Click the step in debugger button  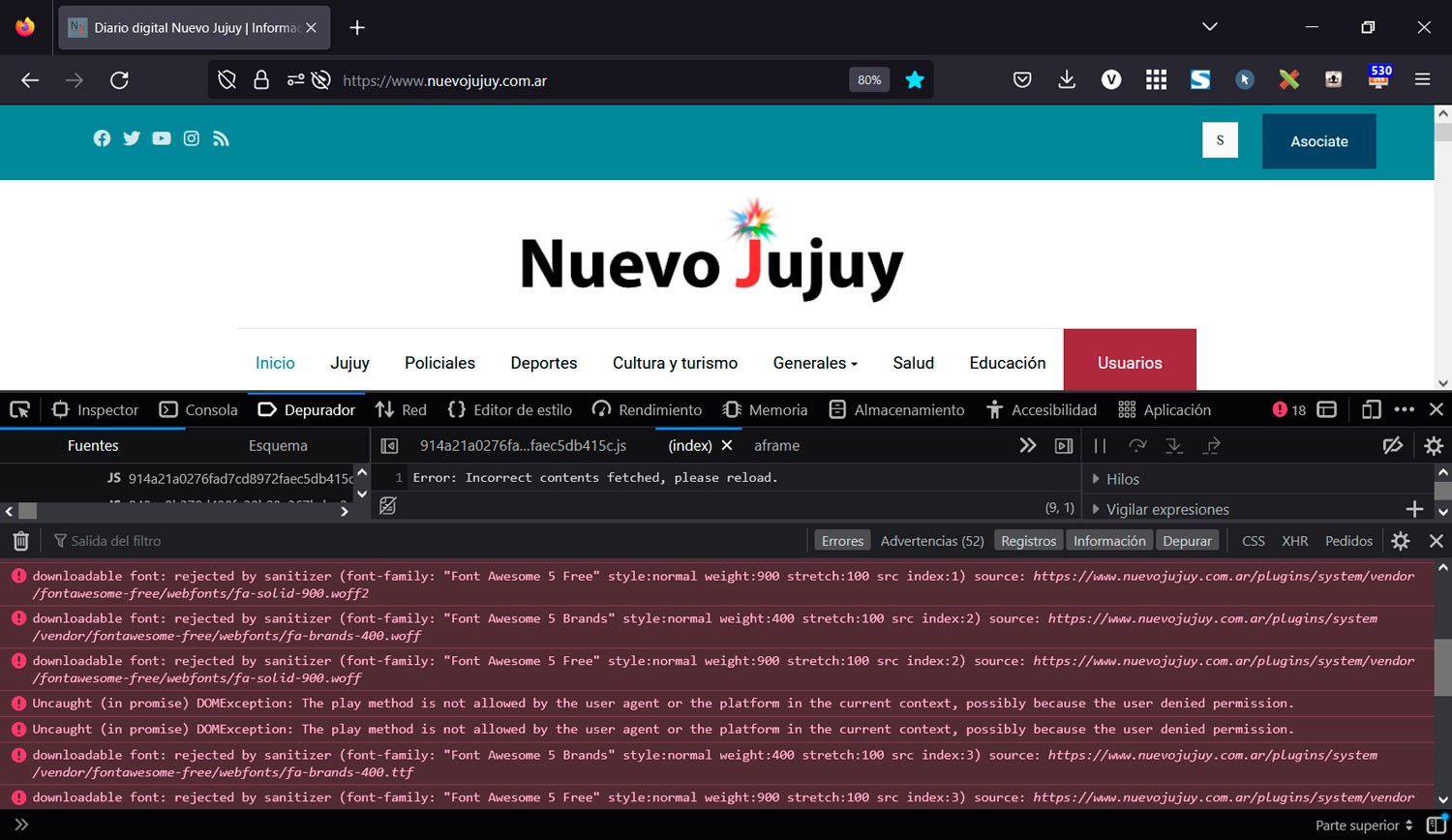(x=1174, y=445)
